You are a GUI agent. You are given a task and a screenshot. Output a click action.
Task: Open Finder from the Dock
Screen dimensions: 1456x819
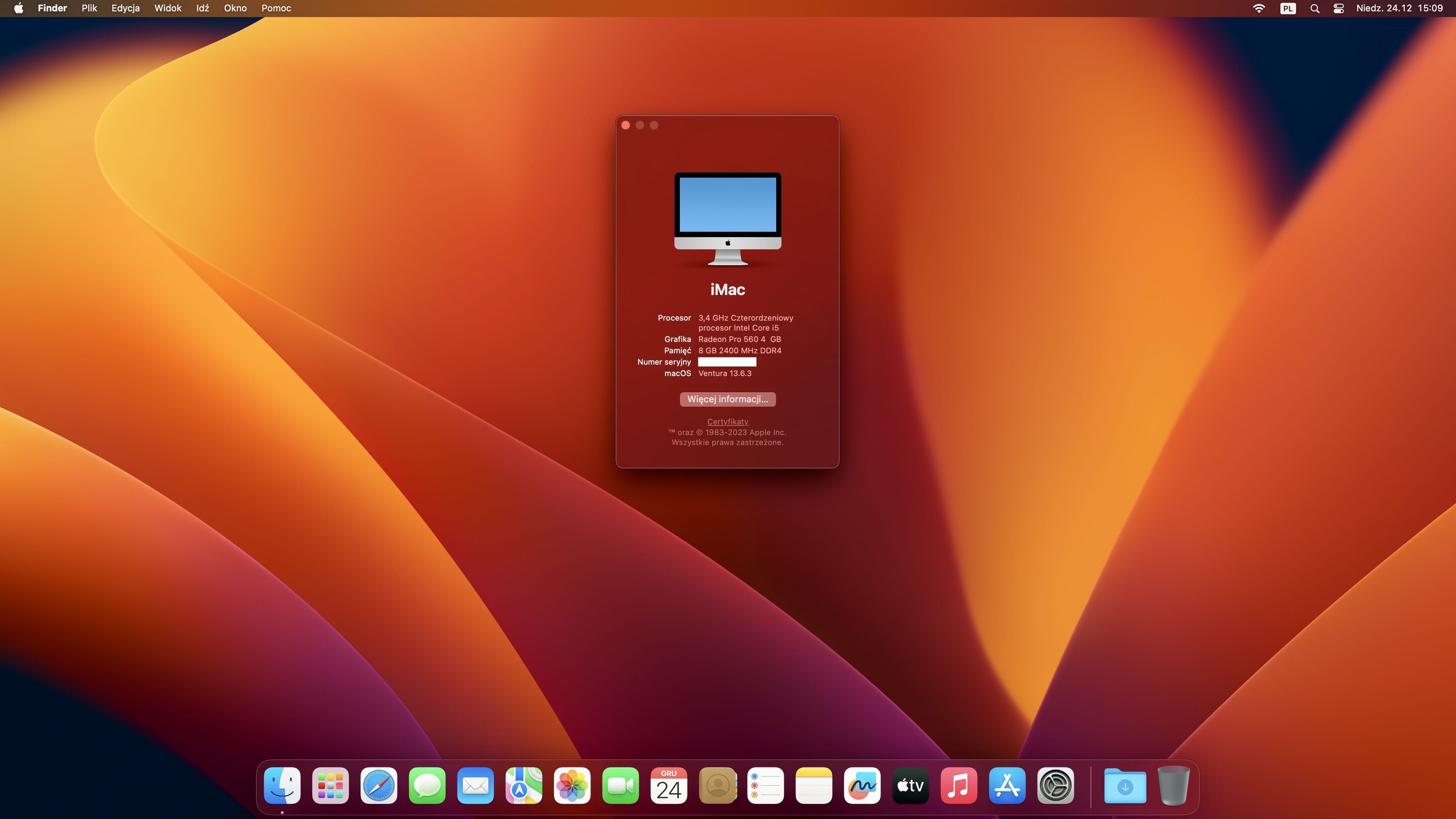pos(282,785)
